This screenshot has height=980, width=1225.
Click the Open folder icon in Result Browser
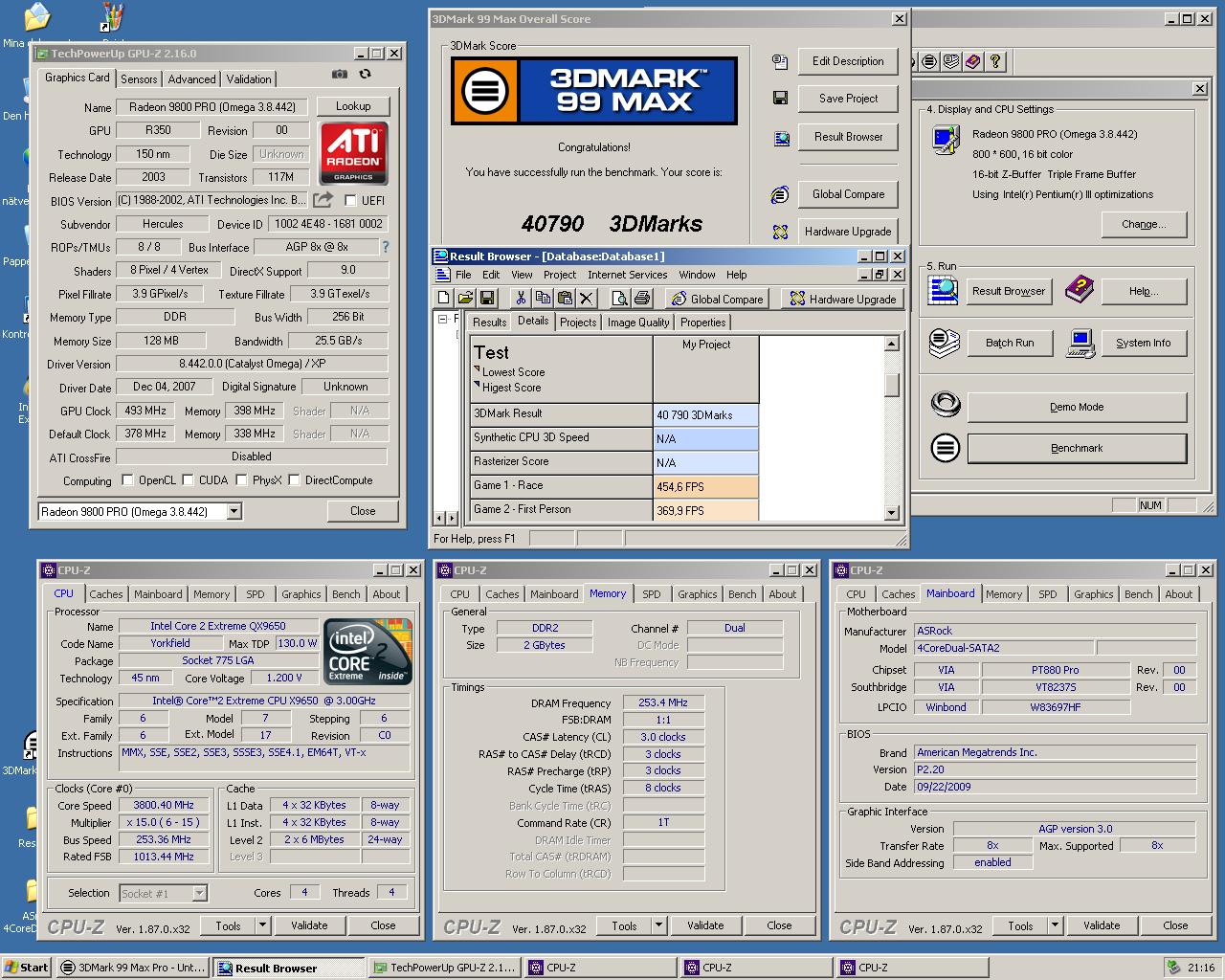466,299
